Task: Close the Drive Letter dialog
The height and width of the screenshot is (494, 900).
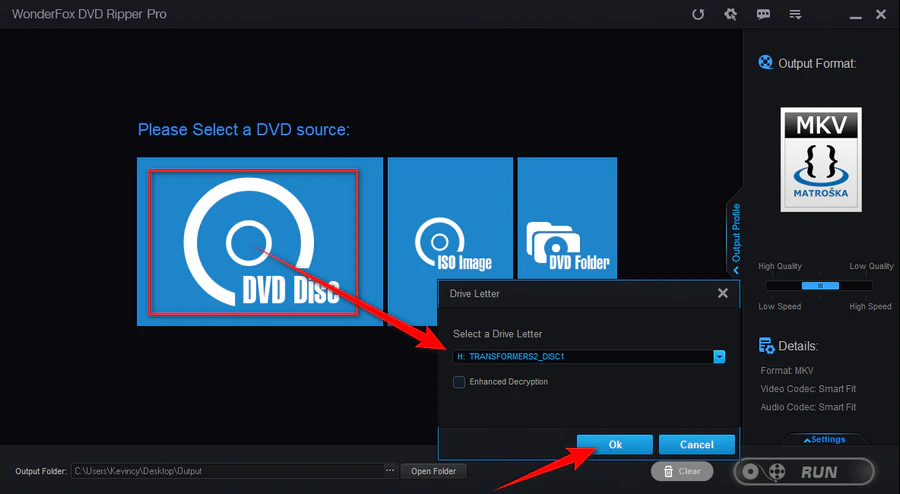Action: click(x=723, y=293)
